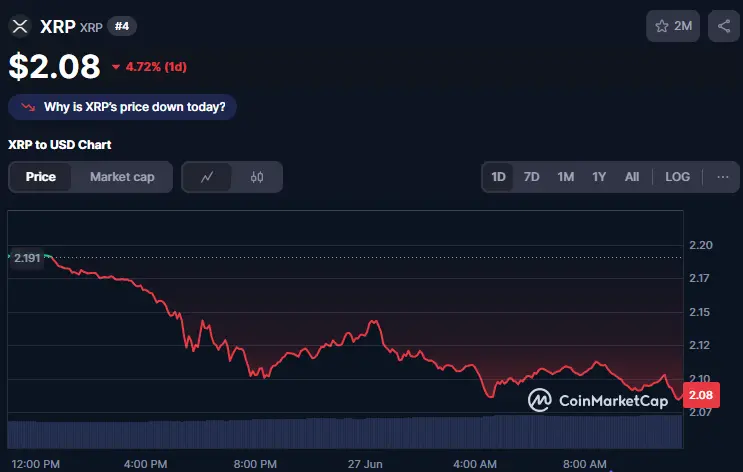The width and height of the screenshot is (743, 472).
Task: Select the 1D time range
Action: pos(498,177)
